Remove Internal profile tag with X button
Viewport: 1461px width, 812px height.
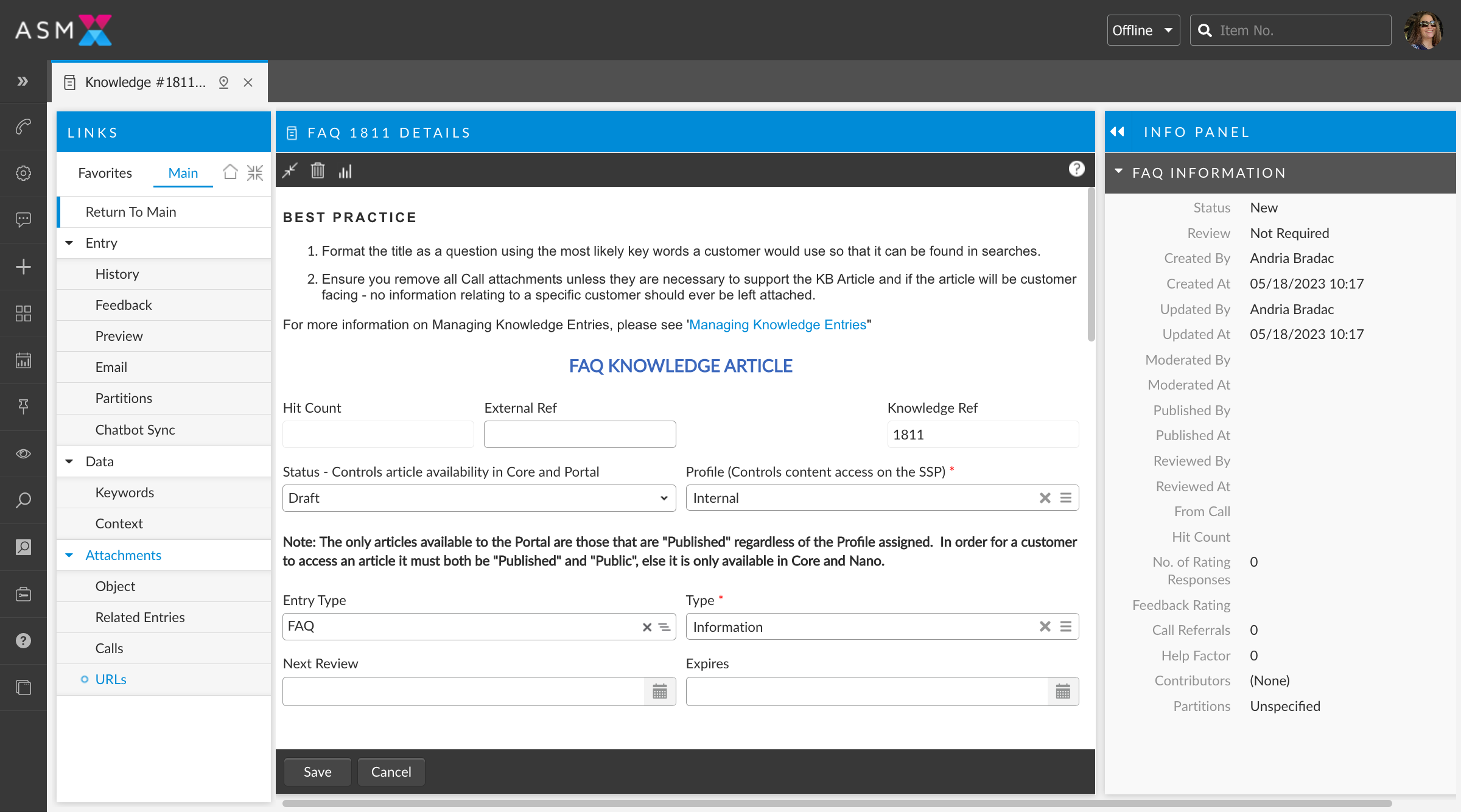1045,498
